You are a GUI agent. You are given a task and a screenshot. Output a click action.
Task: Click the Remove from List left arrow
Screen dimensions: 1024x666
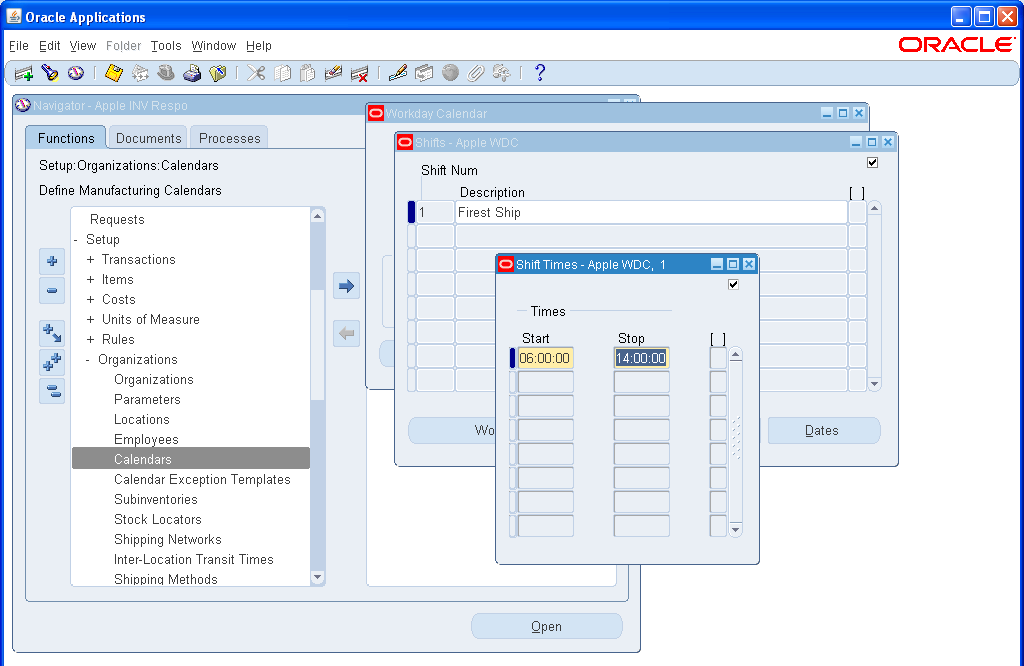pyautogui.click(x=346, y=334)
